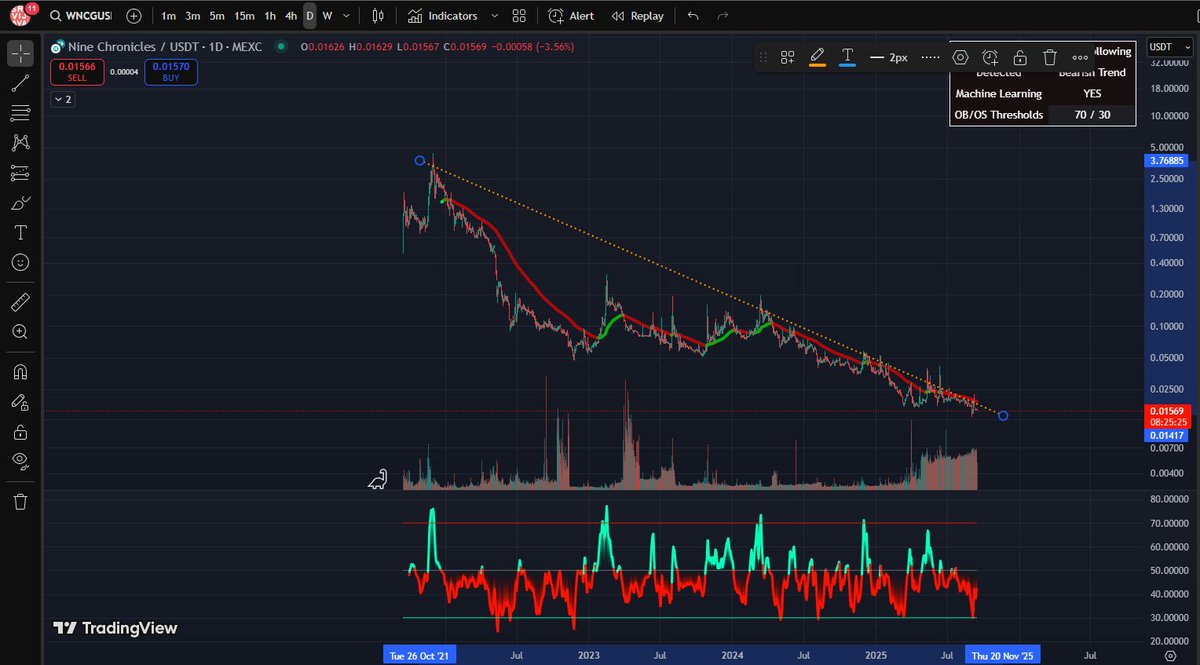Open drawing settings hexagon icon

pos(960,57)
